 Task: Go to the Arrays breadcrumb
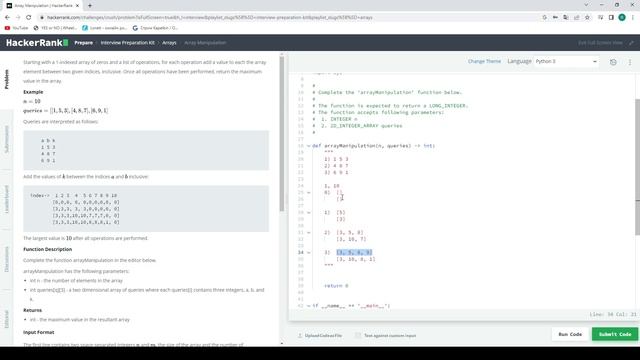[169, 42]
